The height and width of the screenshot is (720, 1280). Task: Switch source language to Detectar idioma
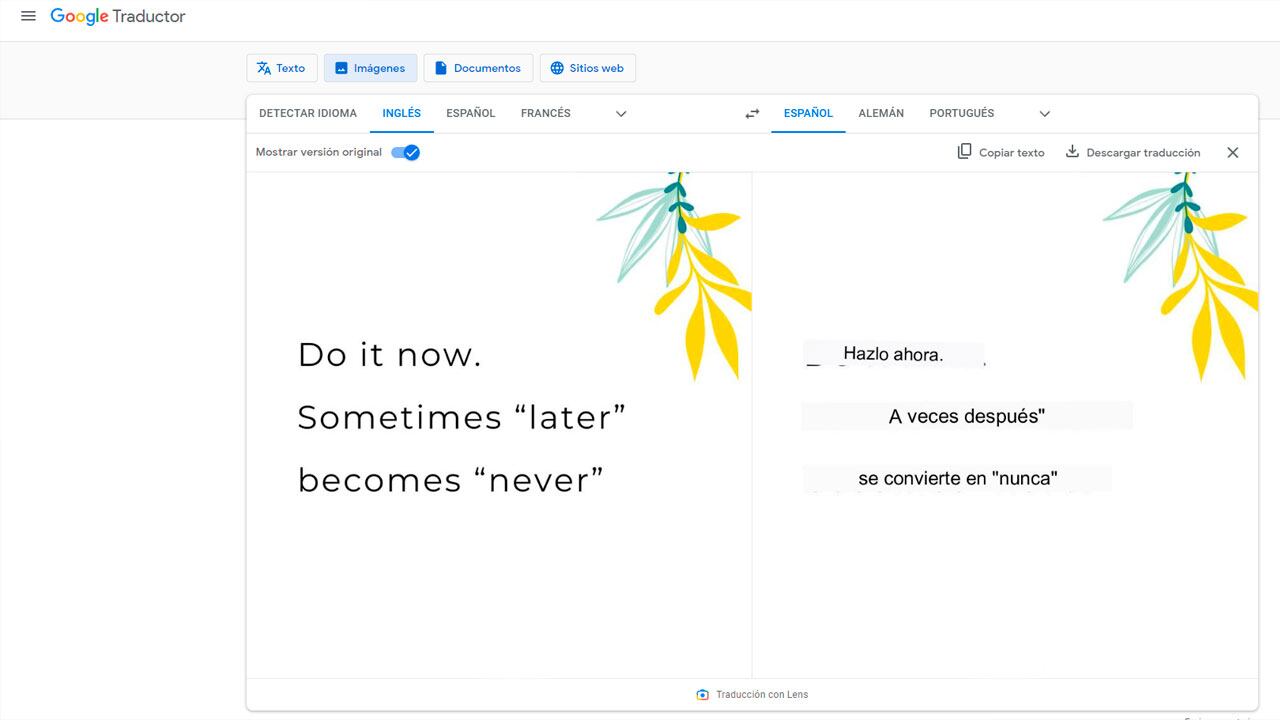tap(307, 113)
